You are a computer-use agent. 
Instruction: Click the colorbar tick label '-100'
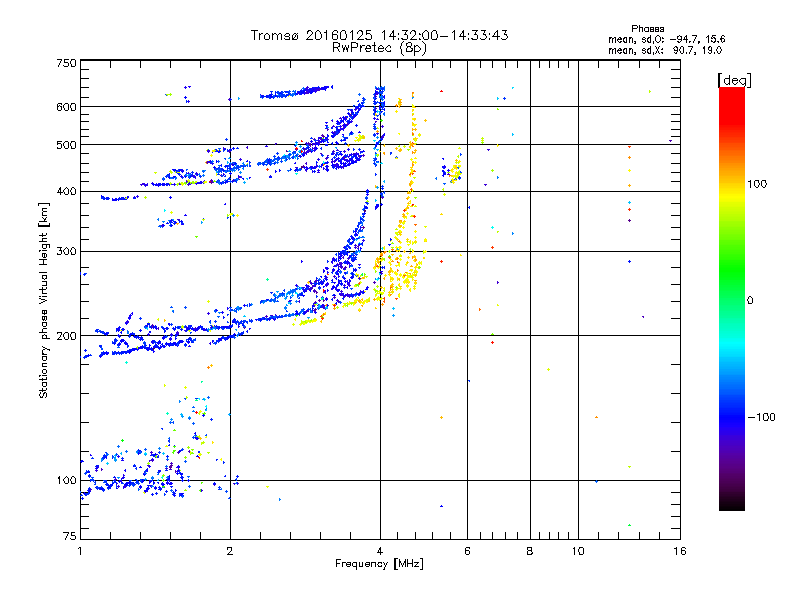(x=762, y=417)
